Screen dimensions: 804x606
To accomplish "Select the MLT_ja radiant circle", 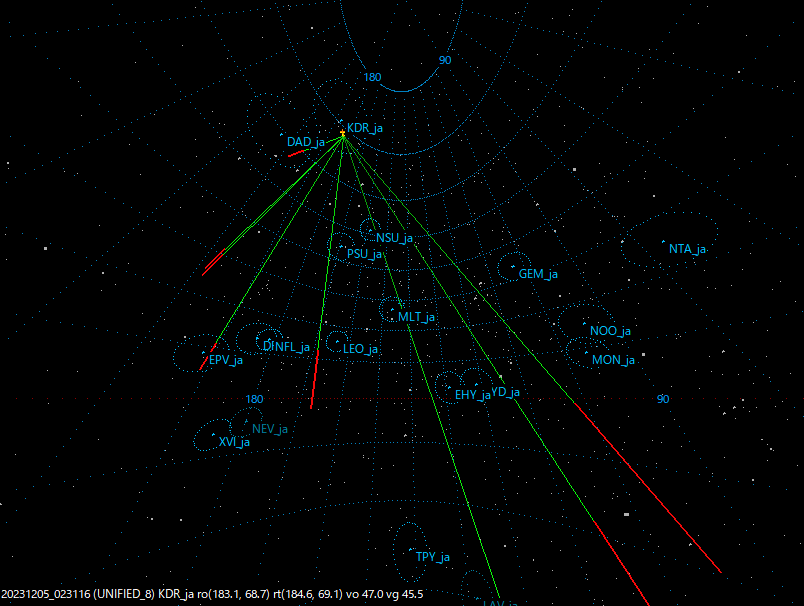I will (x=391, y=309).
